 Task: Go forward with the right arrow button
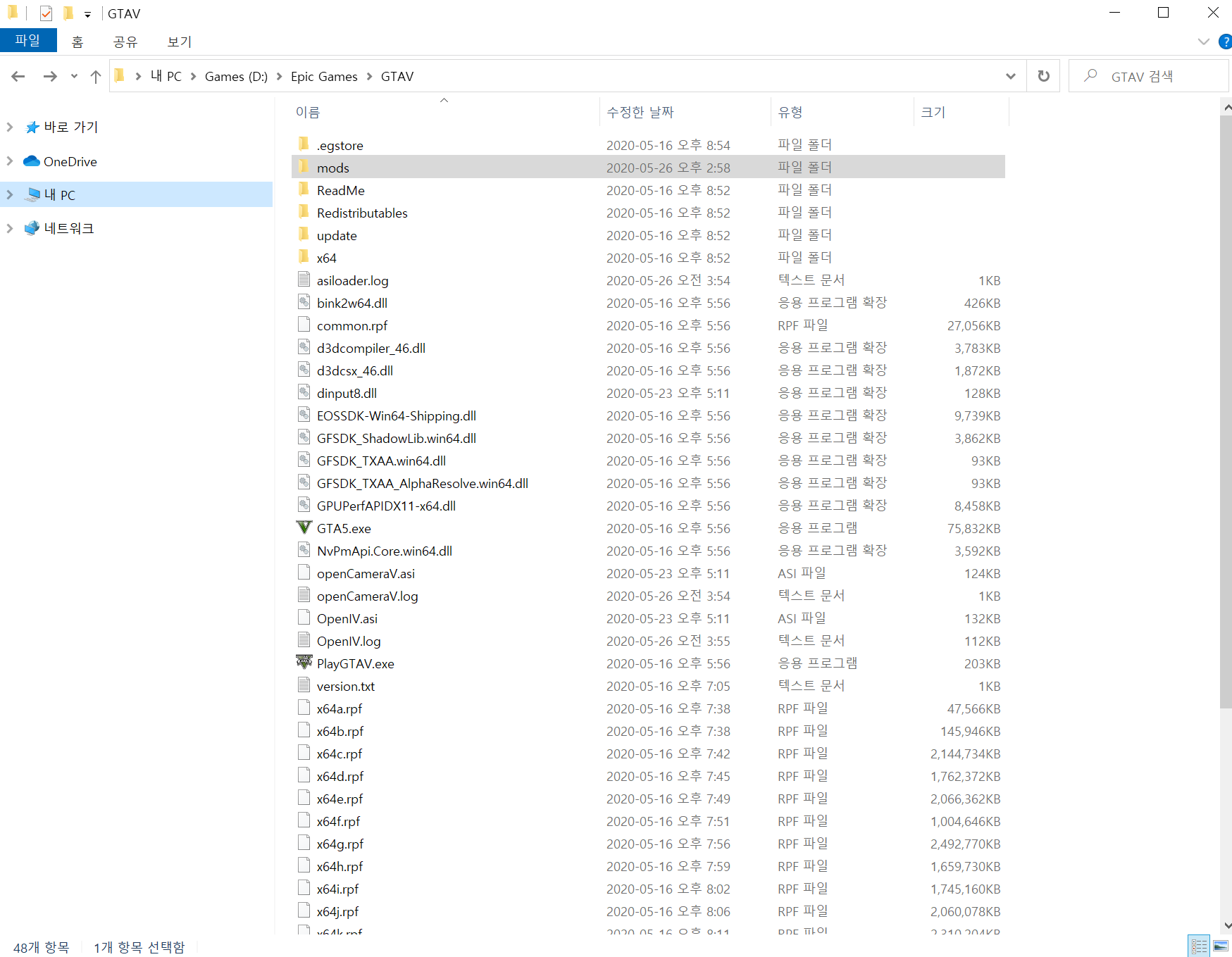click(50, 76)
